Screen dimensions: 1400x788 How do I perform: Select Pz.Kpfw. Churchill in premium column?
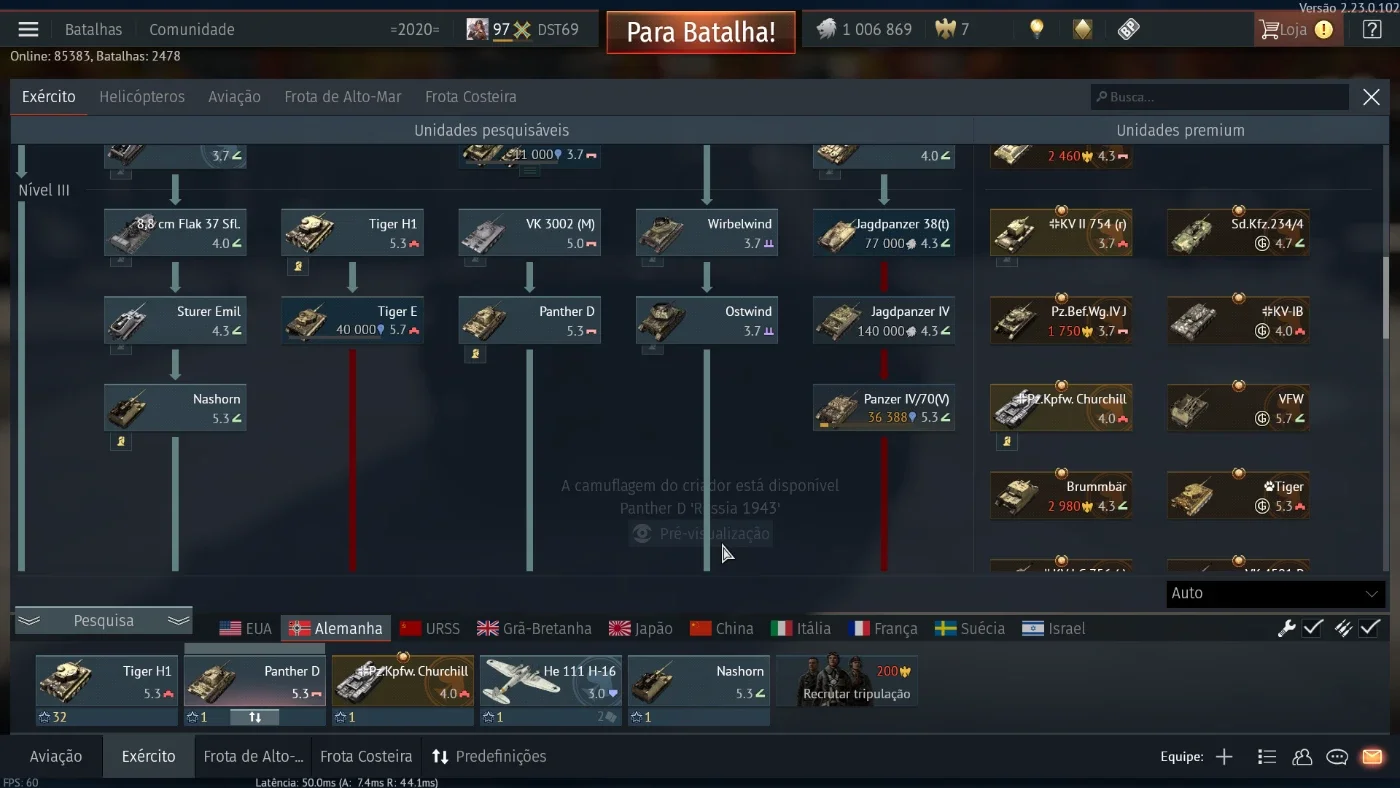(1061, 408)
